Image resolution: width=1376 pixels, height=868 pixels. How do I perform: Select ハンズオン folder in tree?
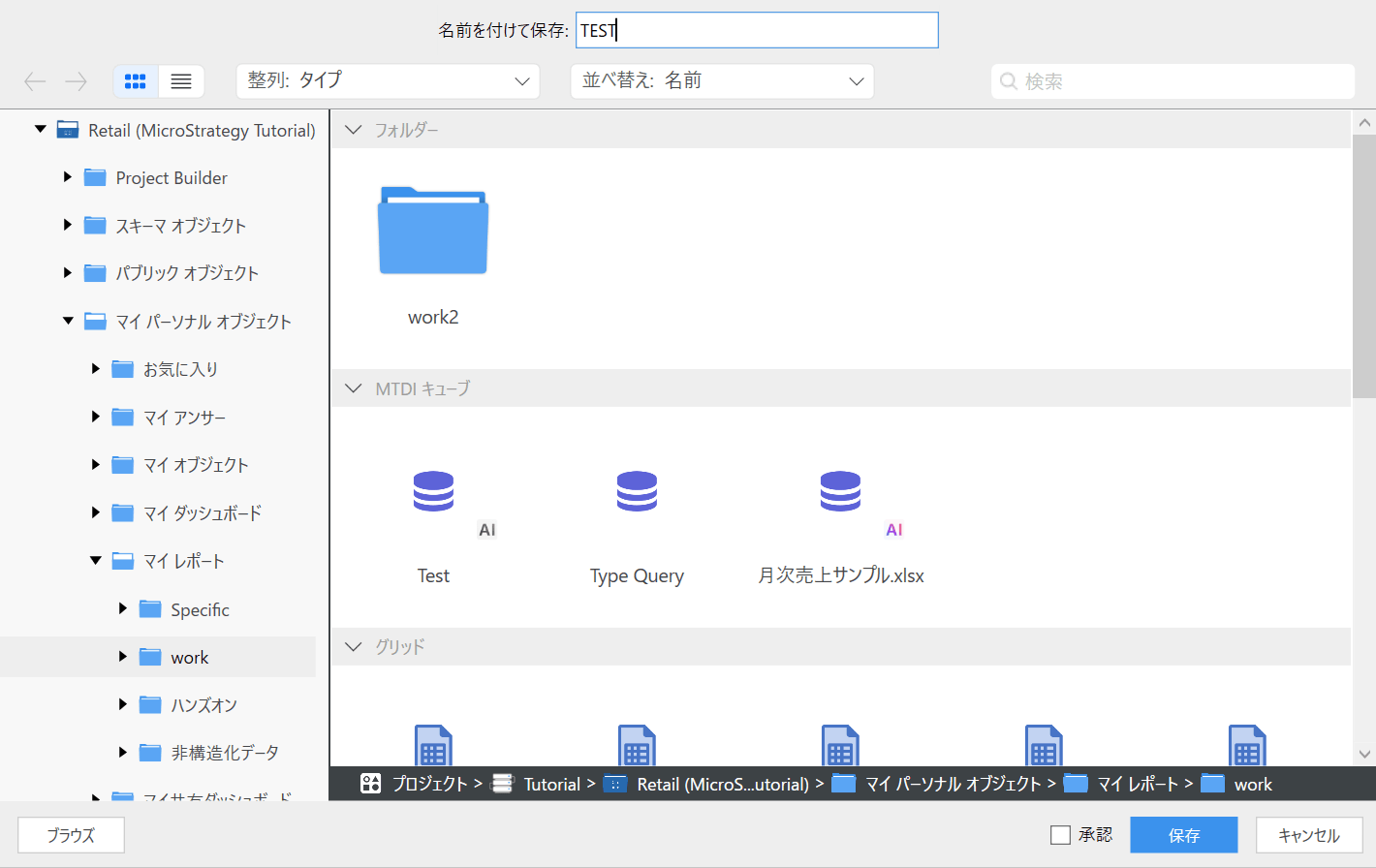tap(203, 705)
